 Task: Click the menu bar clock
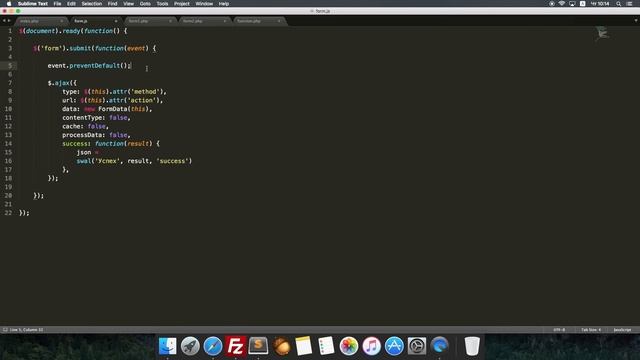pyautogui.click(x=600, y=4)
